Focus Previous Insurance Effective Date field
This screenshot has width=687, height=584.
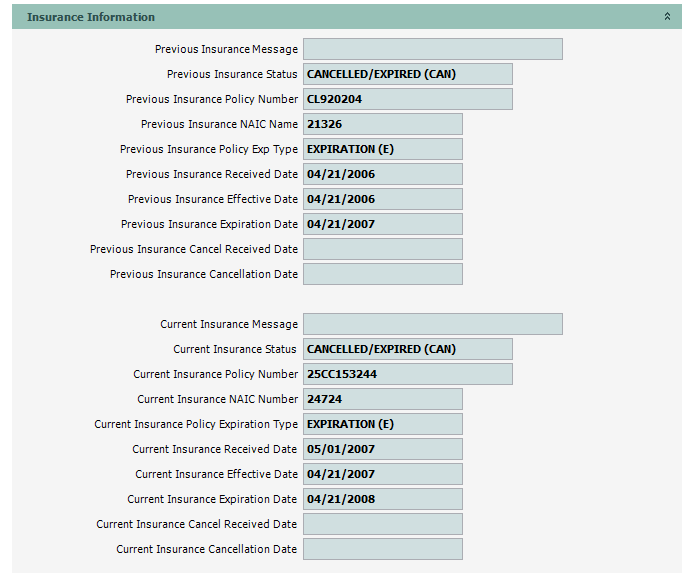[x=382, y=199]
